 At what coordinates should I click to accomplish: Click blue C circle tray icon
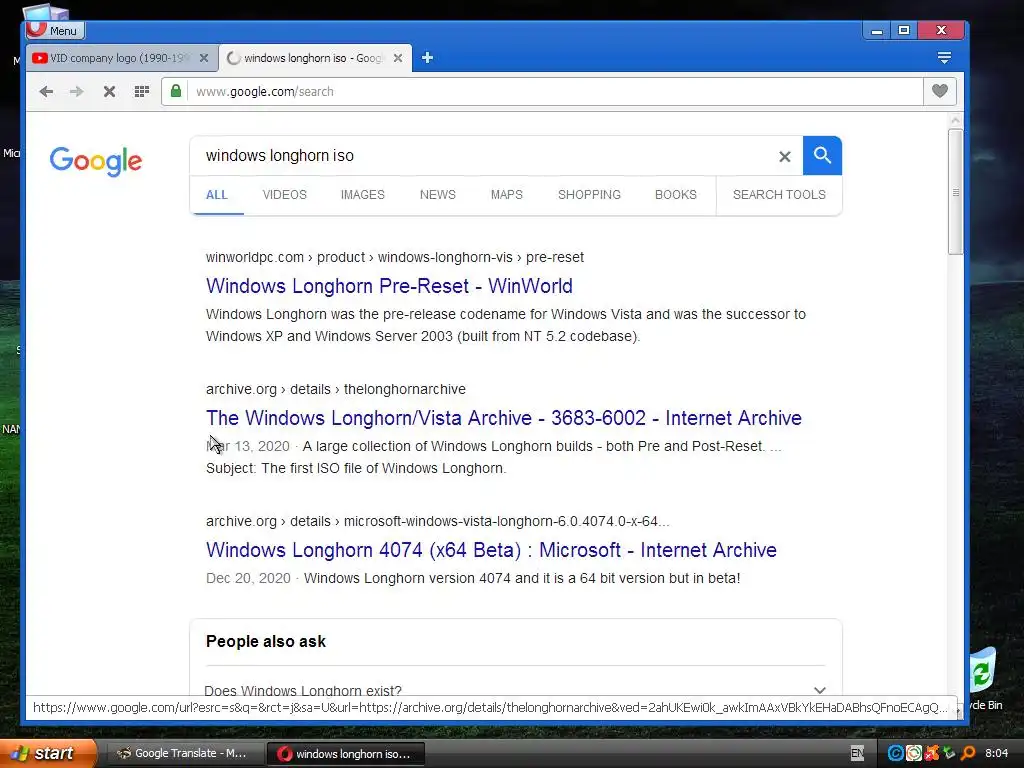[895, 753]
